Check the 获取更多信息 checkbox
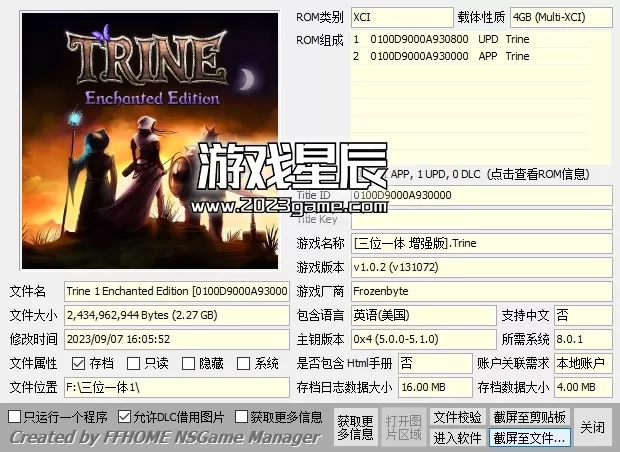 [x=242, y=417]
